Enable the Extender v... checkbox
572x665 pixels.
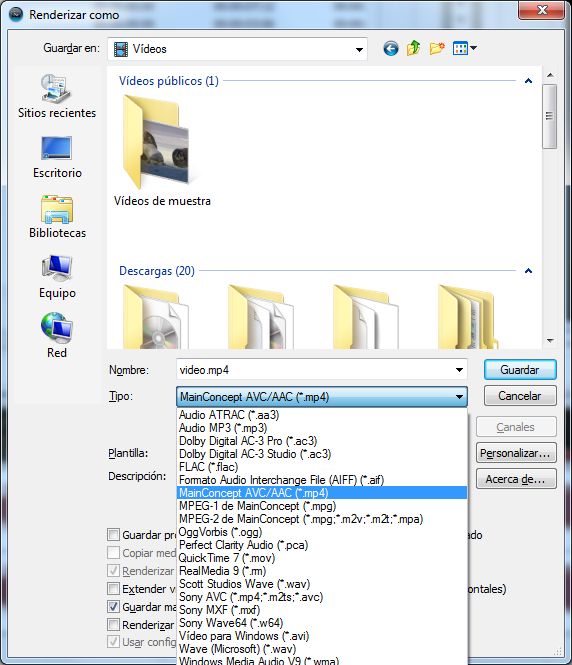pyautogui.click(x=113, y=589)
